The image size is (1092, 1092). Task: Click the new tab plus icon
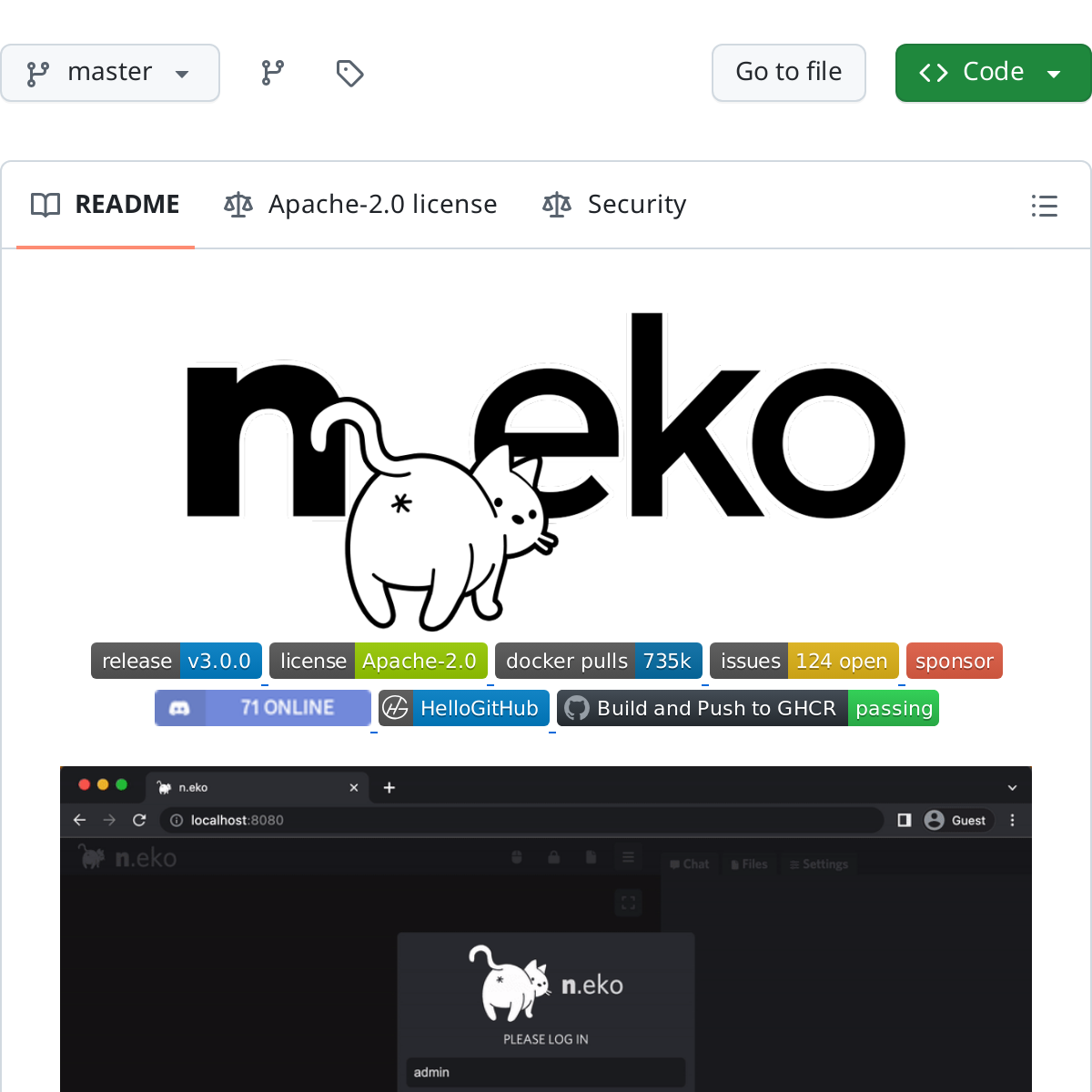pos(389,787)
